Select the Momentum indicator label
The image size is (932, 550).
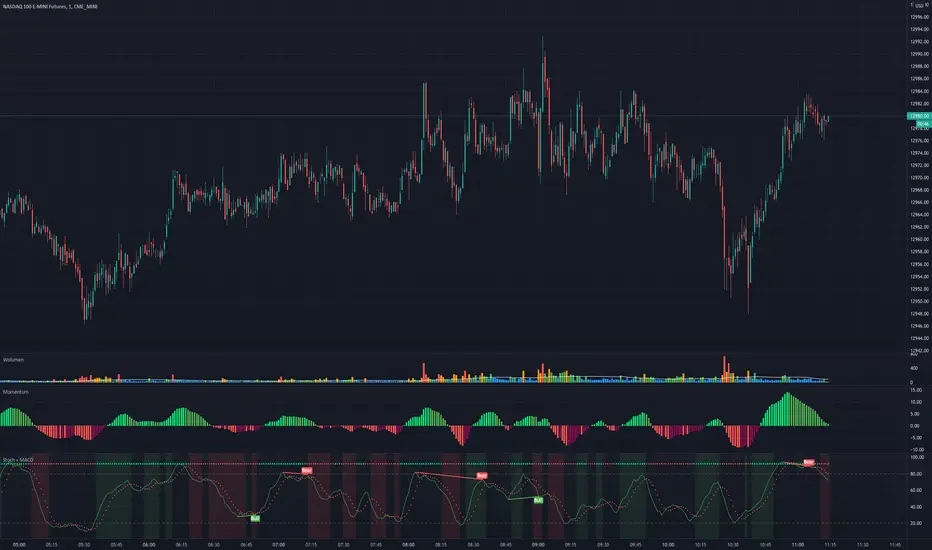tap(15, 392)
